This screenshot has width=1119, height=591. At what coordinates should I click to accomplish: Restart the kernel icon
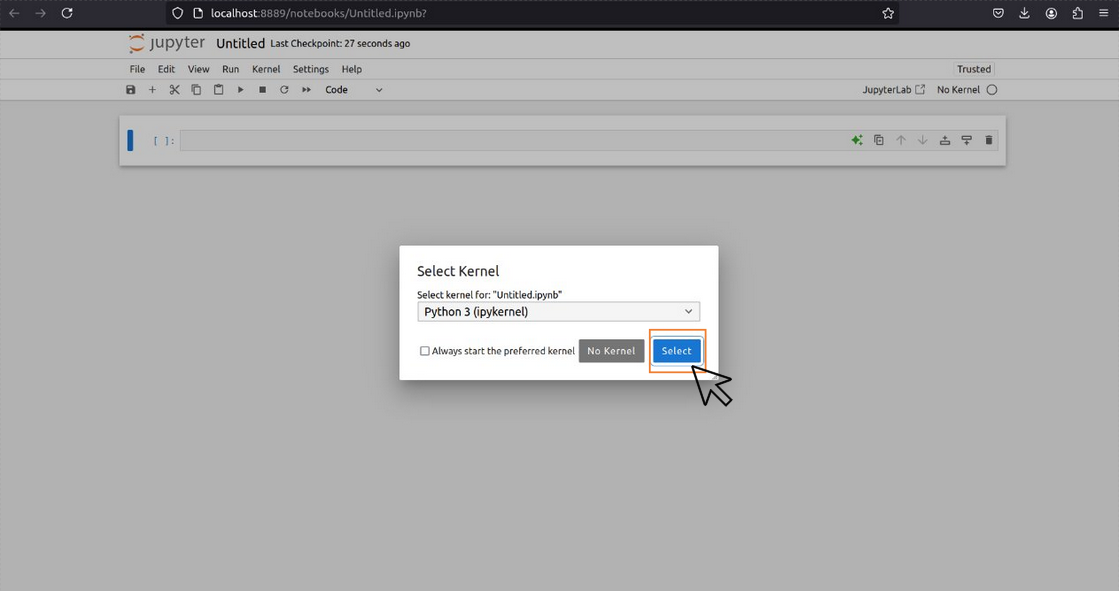(x=284, y=90)
